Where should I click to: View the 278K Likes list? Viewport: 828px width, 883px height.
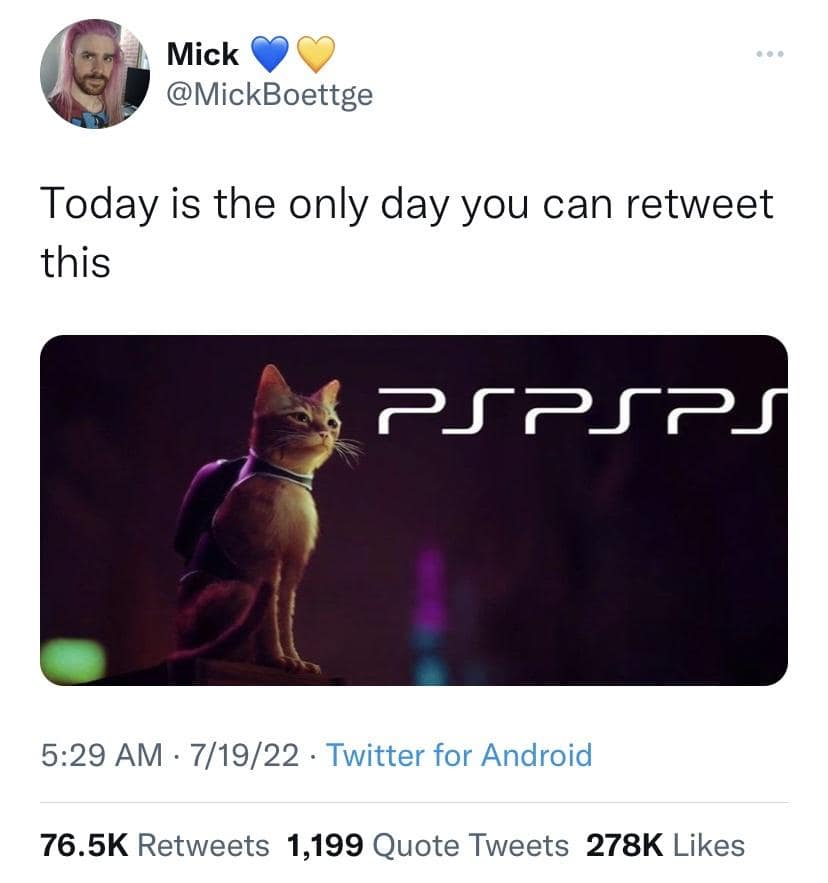coord(665,845)
